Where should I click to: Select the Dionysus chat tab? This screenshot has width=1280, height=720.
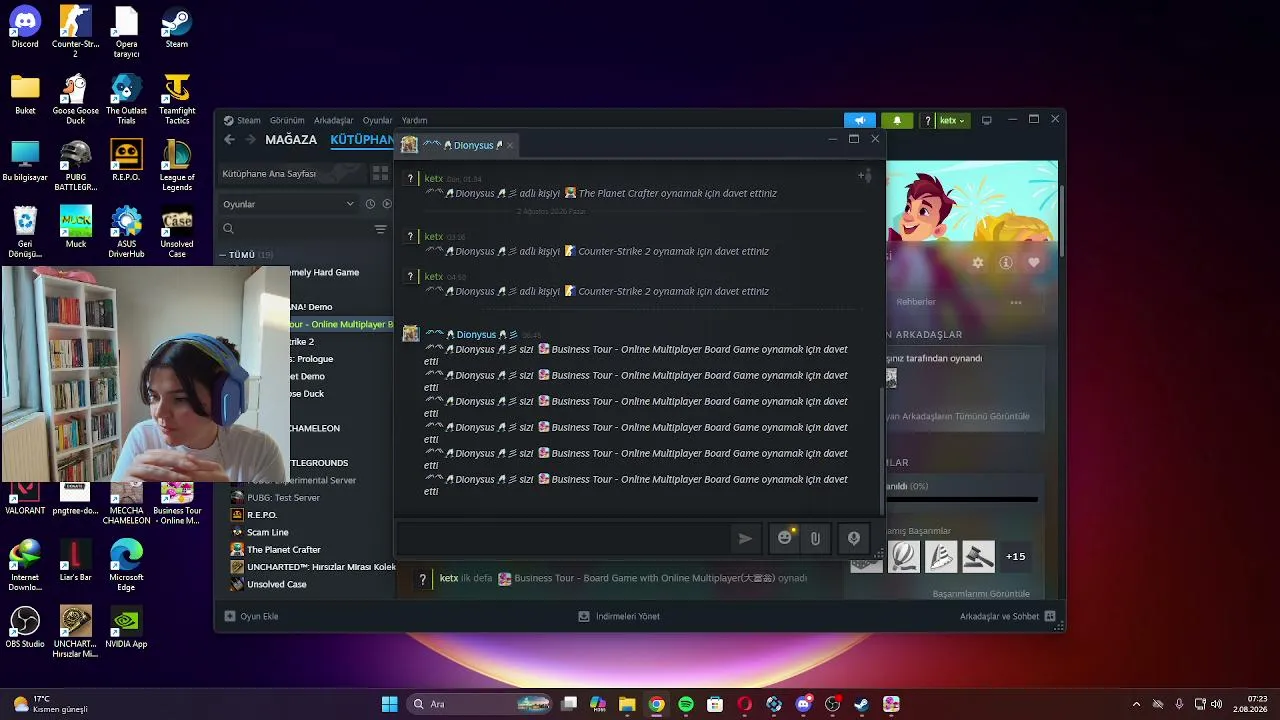459,145
